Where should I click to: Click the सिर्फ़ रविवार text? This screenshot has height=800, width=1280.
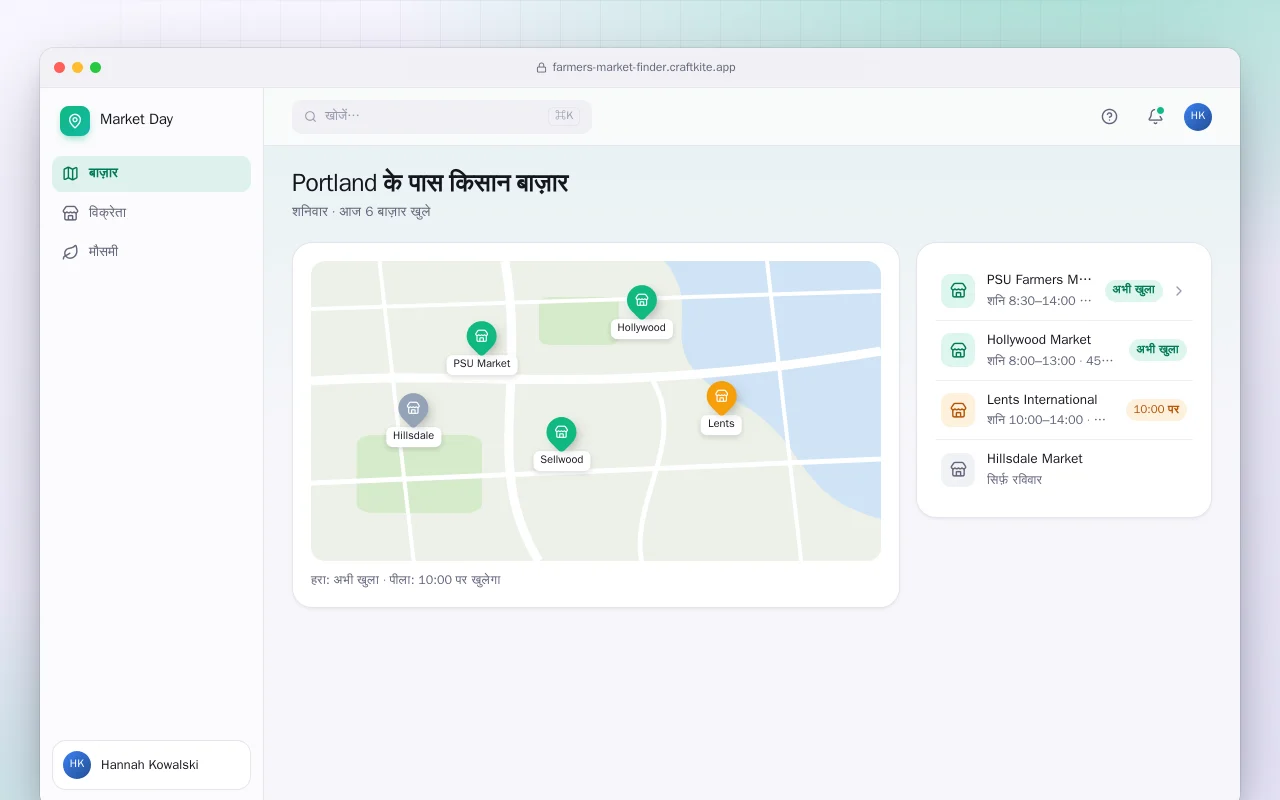pyautogui.click(x=1015, y=480)
